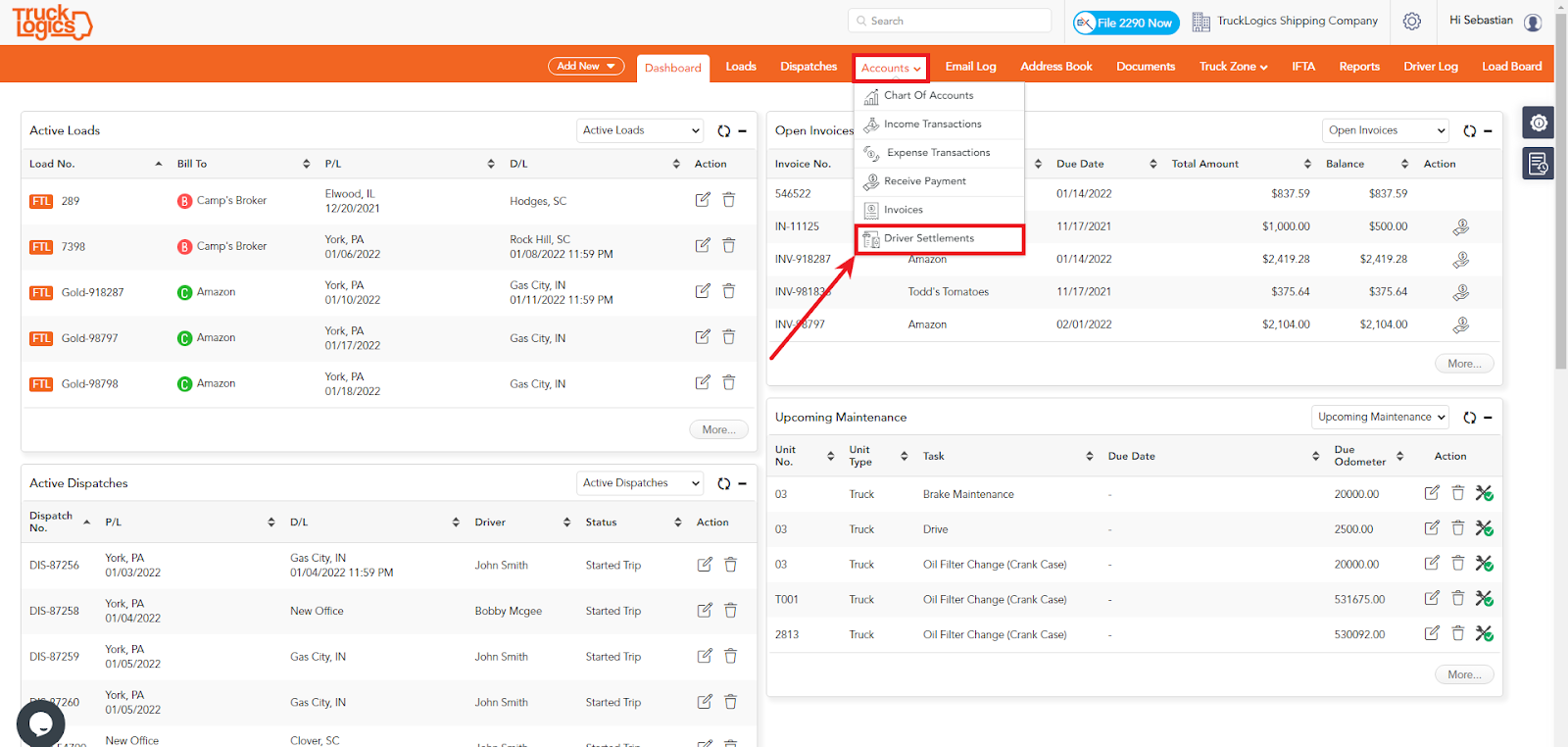Screen dimensions: 1568x747
Task: Edit dispatch DIS-87259
Action: [x=705, y=656]
